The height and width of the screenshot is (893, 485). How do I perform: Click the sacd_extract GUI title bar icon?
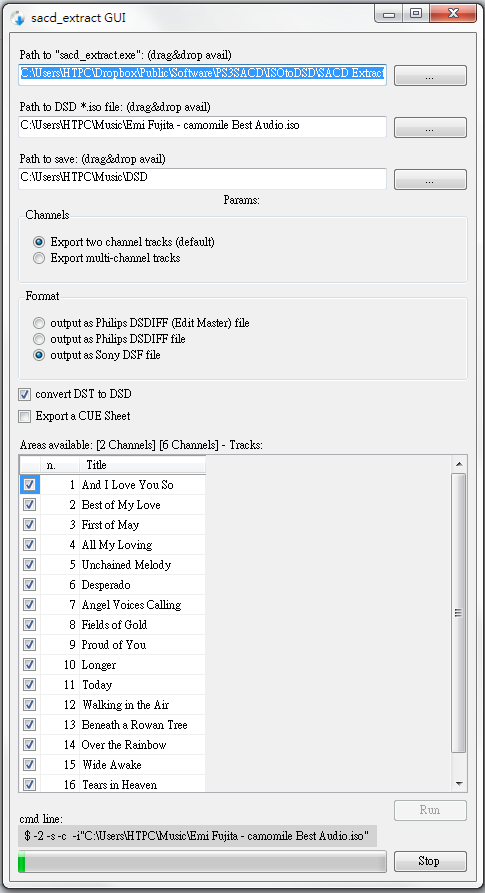click(x=18, y=18)
